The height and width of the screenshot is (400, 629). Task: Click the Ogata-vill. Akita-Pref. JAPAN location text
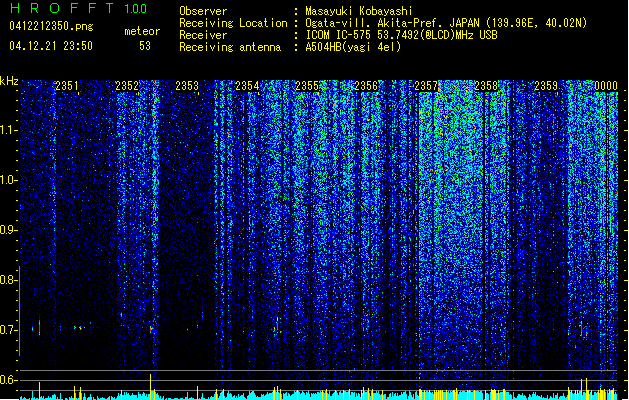tap(446, 23)
